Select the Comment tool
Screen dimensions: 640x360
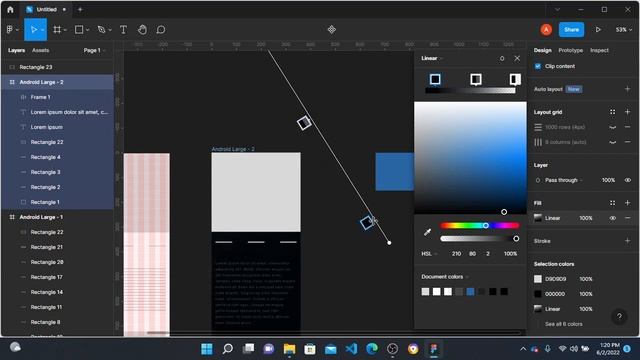(161, 29)
